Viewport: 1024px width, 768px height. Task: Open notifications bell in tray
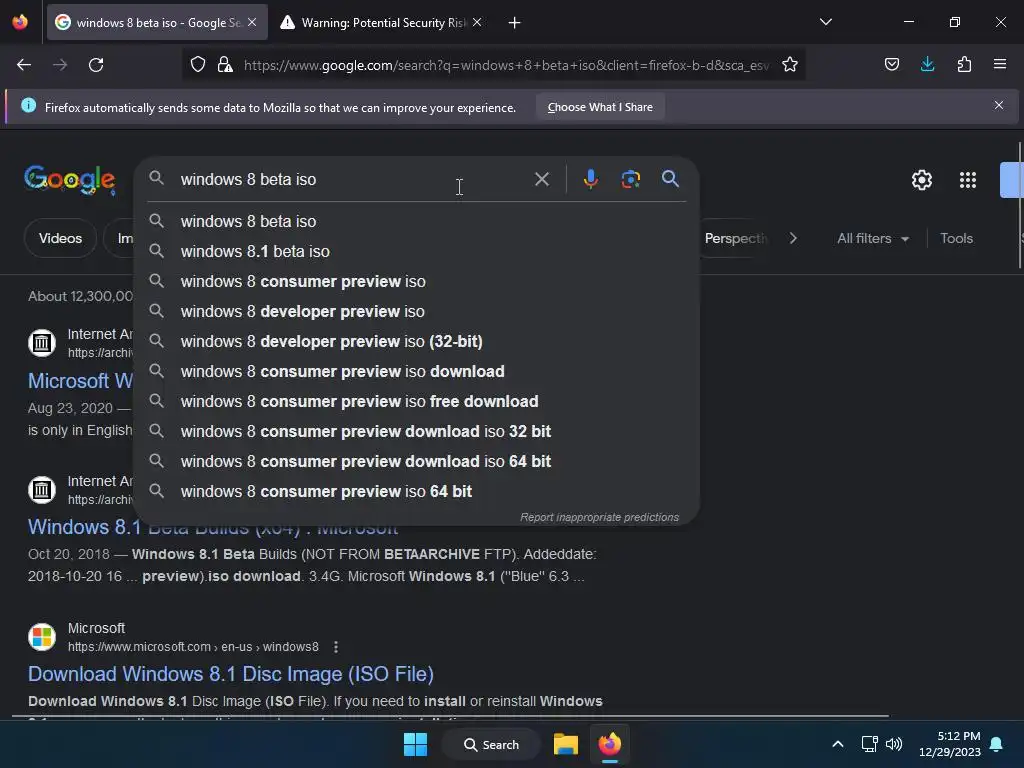[997, 744]
